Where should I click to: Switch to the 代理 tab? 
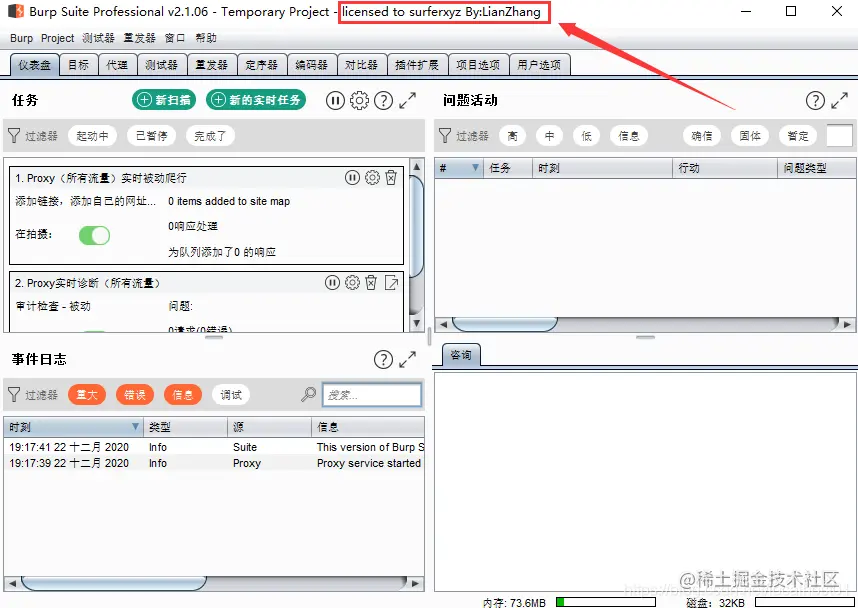pos(117,65)
